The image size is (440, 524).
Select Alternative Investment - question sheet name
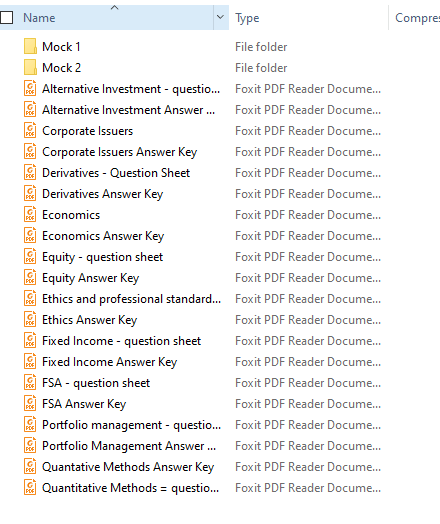(131, 89)
